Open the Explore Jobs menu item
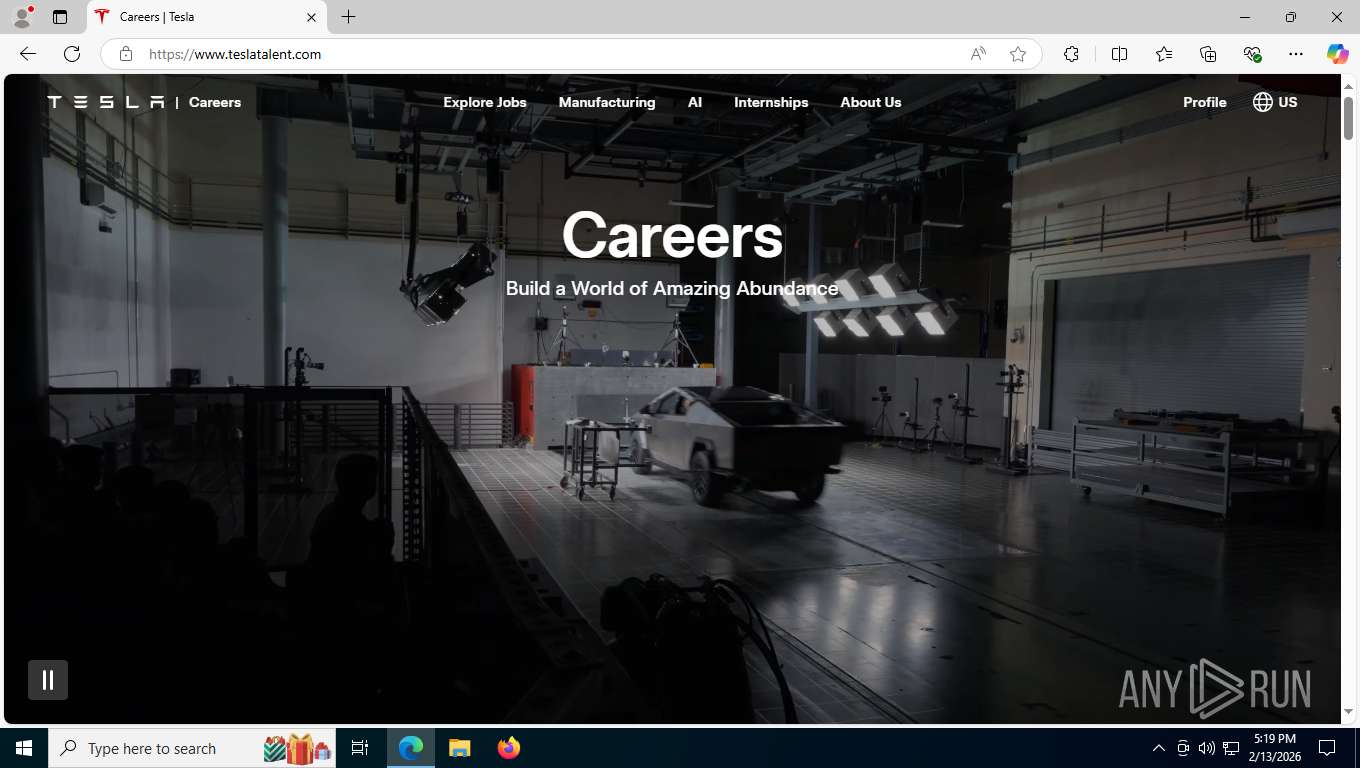 click(x=485, y=102)
